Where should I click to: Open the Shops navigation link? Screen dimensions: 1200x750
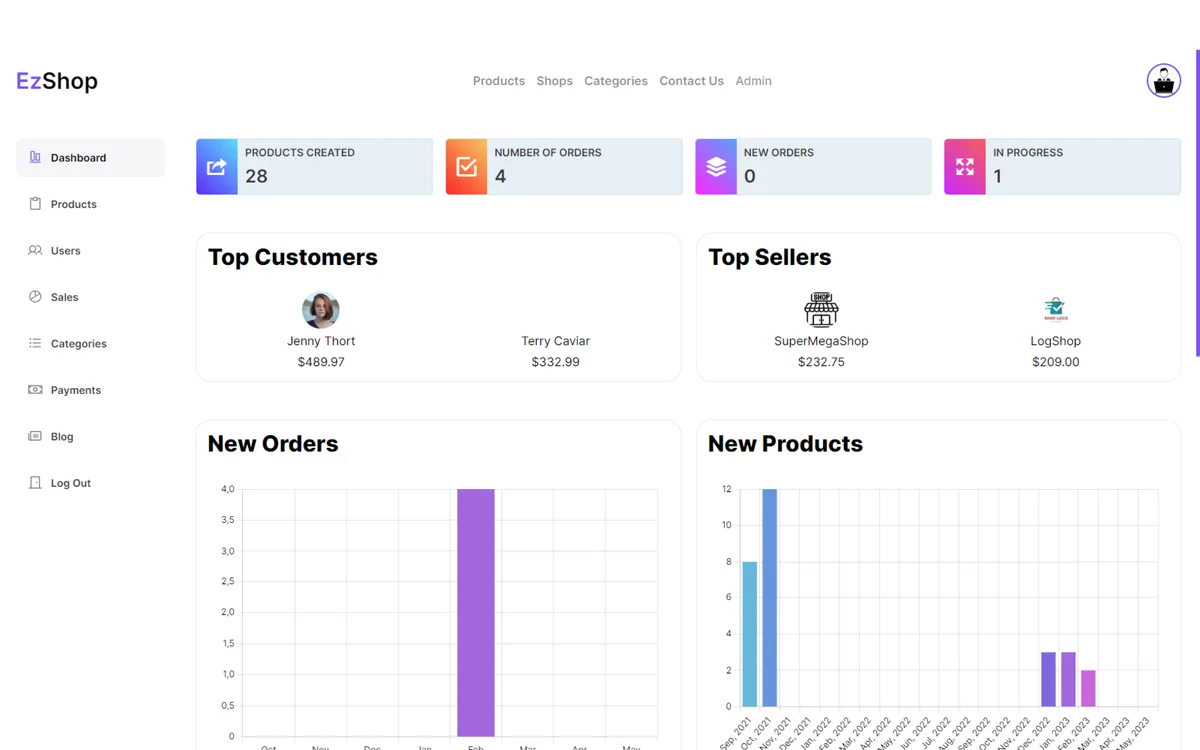point(555,81)
